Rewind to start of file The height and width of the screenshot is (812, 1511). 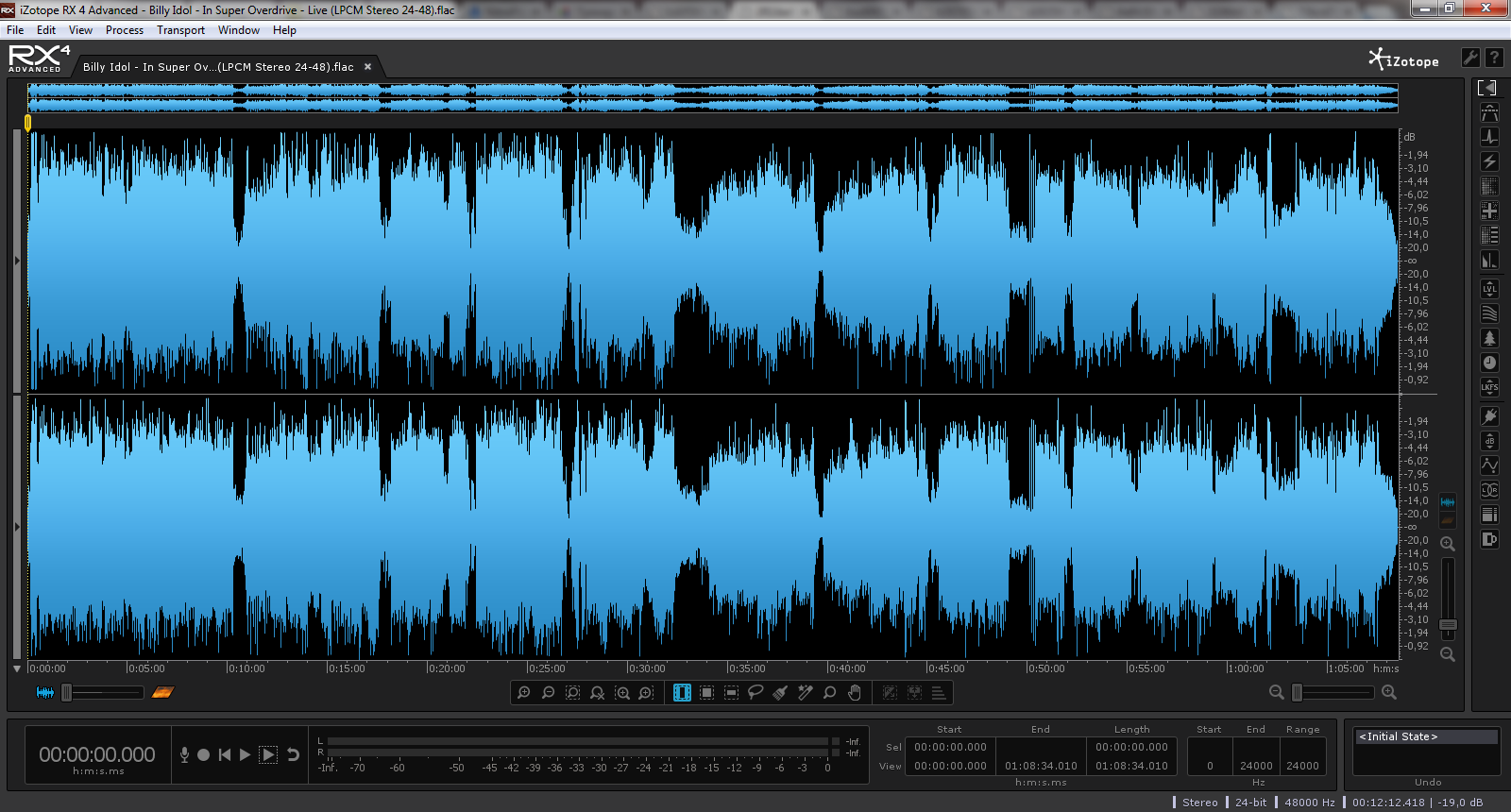[x=225, y=754]
